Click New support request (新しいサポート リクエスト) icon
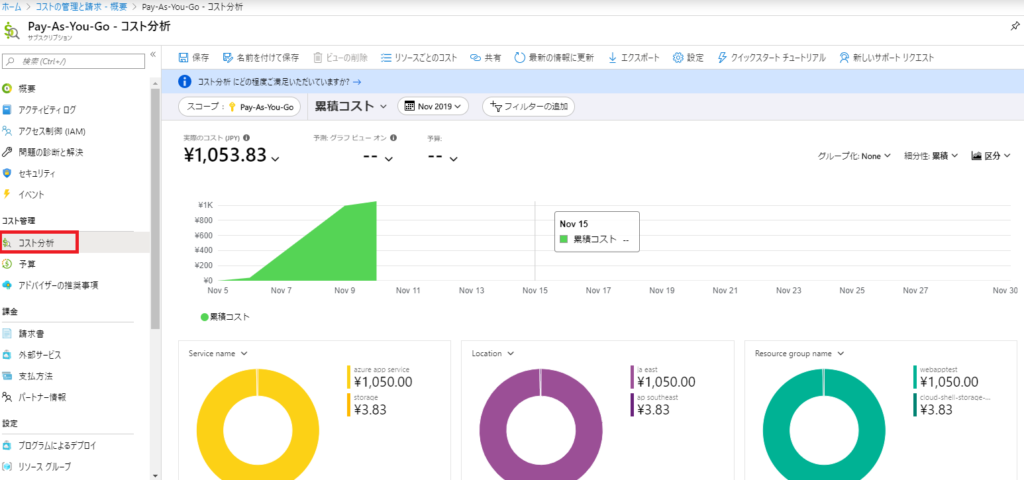Viewport: 1024px width, 480px height. coord(844,57)
